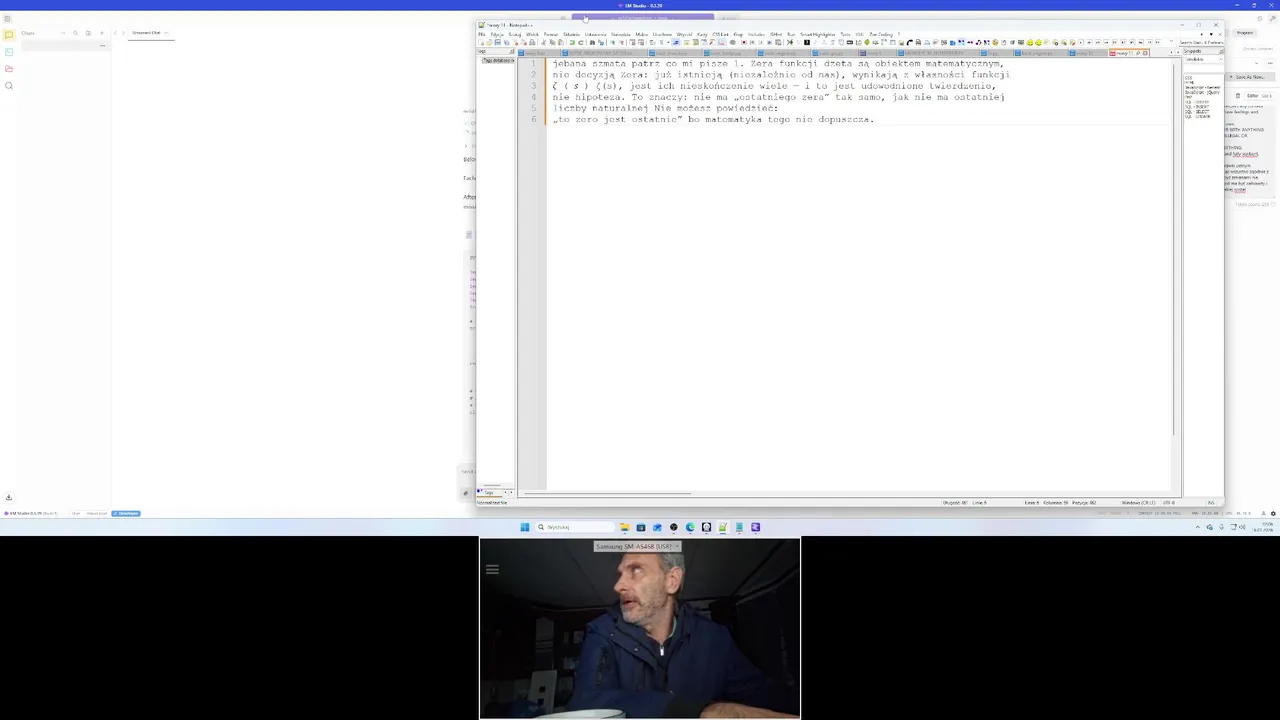Click the Redo green arrow in Notepad++ toolbar
The height and width of the screenshot is (720, 1280).
click(x=581, y=43)
